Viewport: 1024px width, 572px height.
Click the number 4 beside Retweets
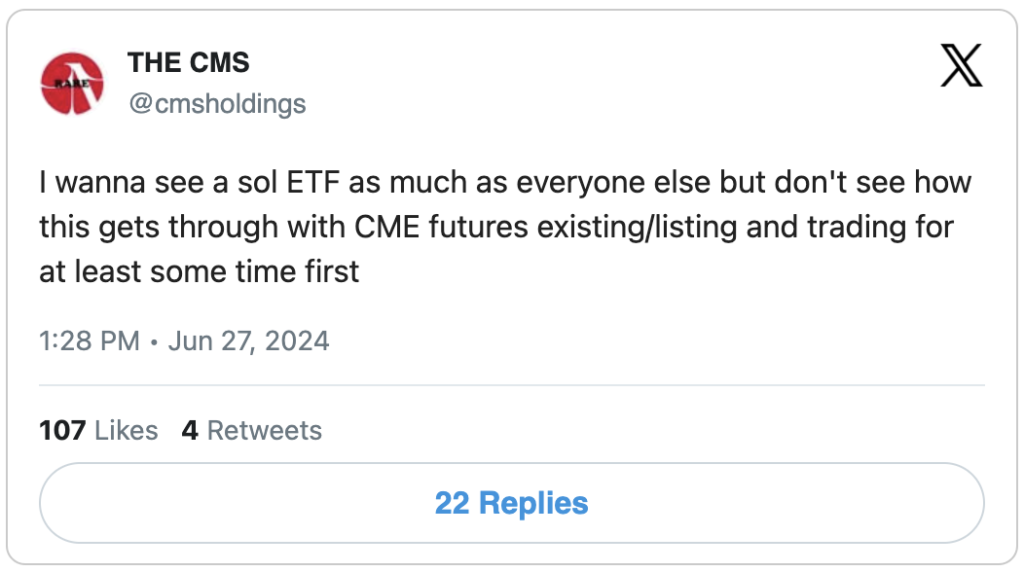click(189, 430)
